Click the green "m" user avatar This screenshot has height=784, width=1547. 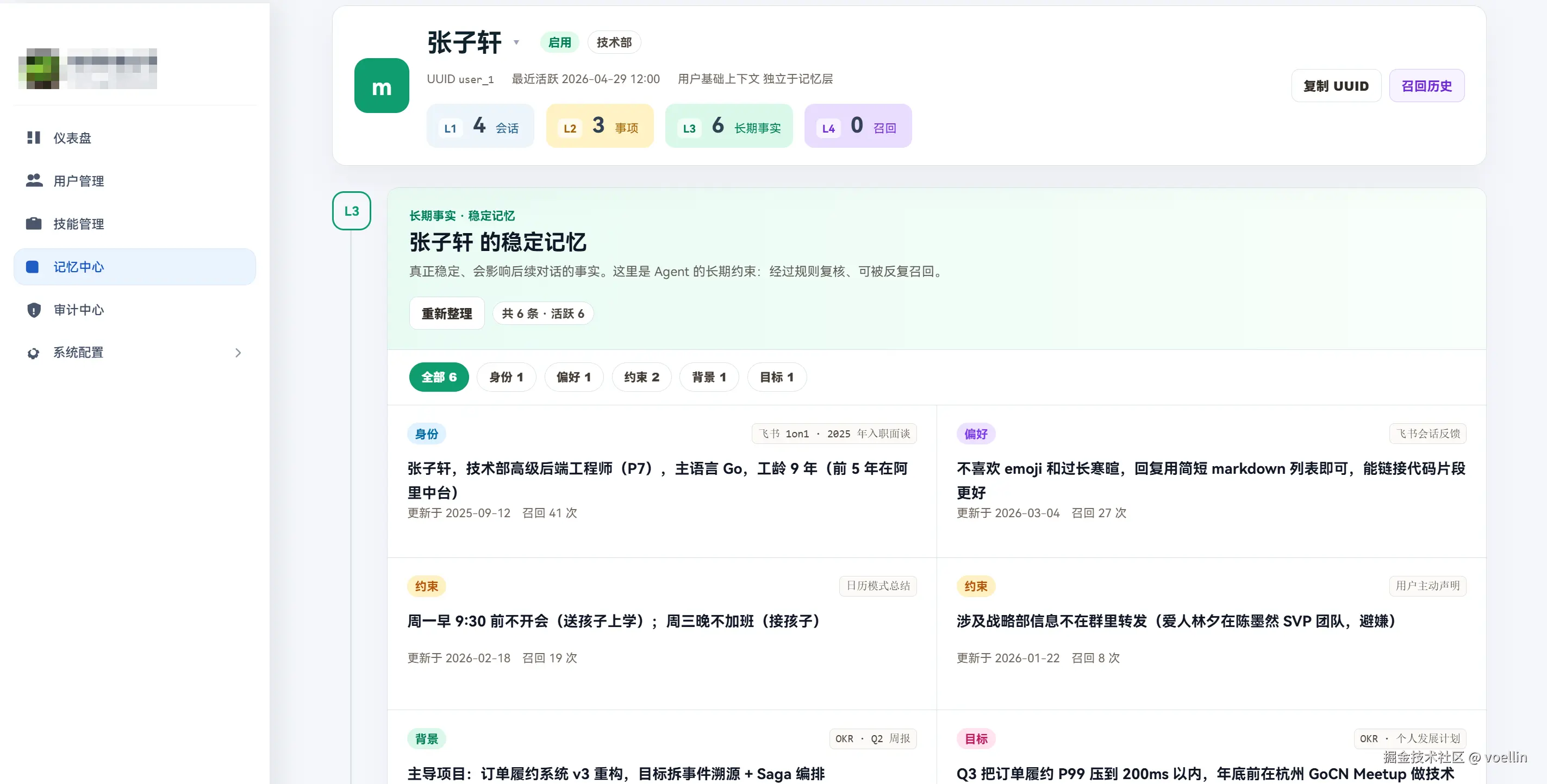point(382,85)
